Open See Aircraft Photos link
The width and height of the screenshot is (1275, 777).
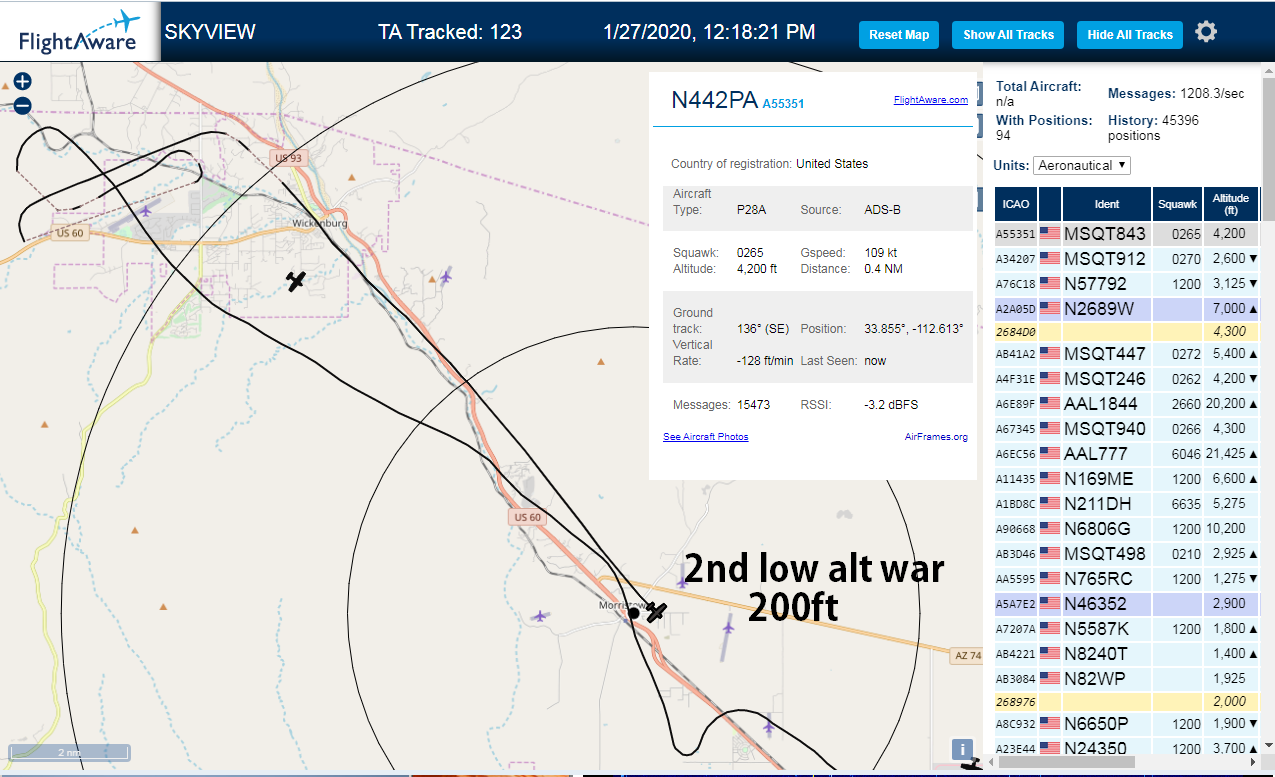click(705, 437)
